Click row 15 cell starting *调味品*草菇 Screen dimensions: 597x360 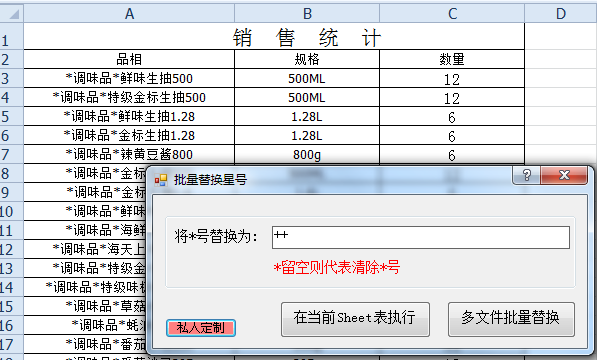85,306
